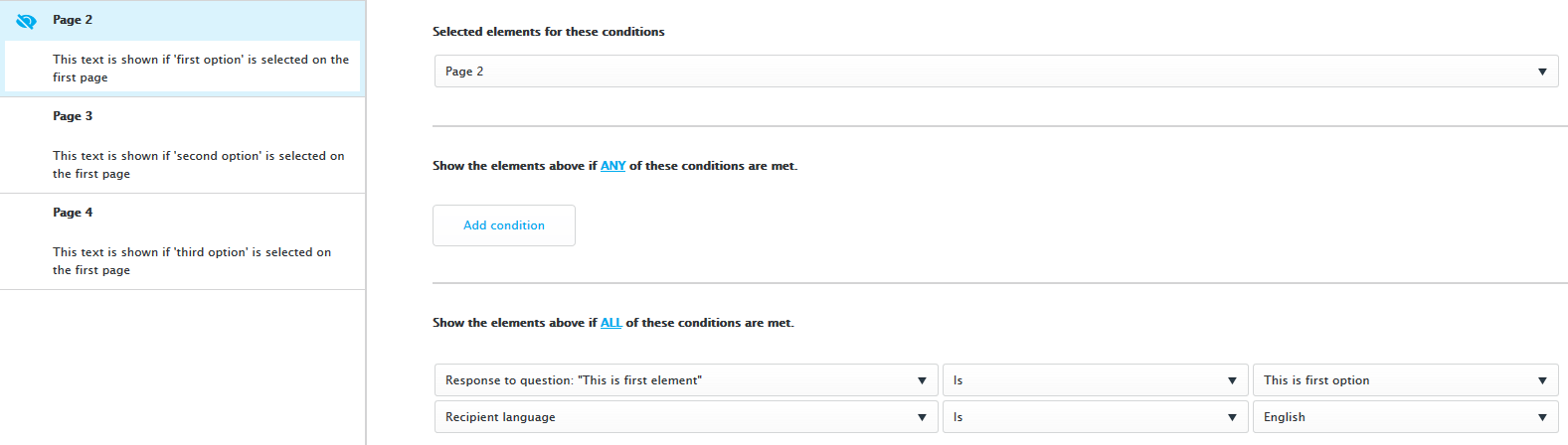Select Page 2 in the page list
The image size is (1568, 445).
73,20
